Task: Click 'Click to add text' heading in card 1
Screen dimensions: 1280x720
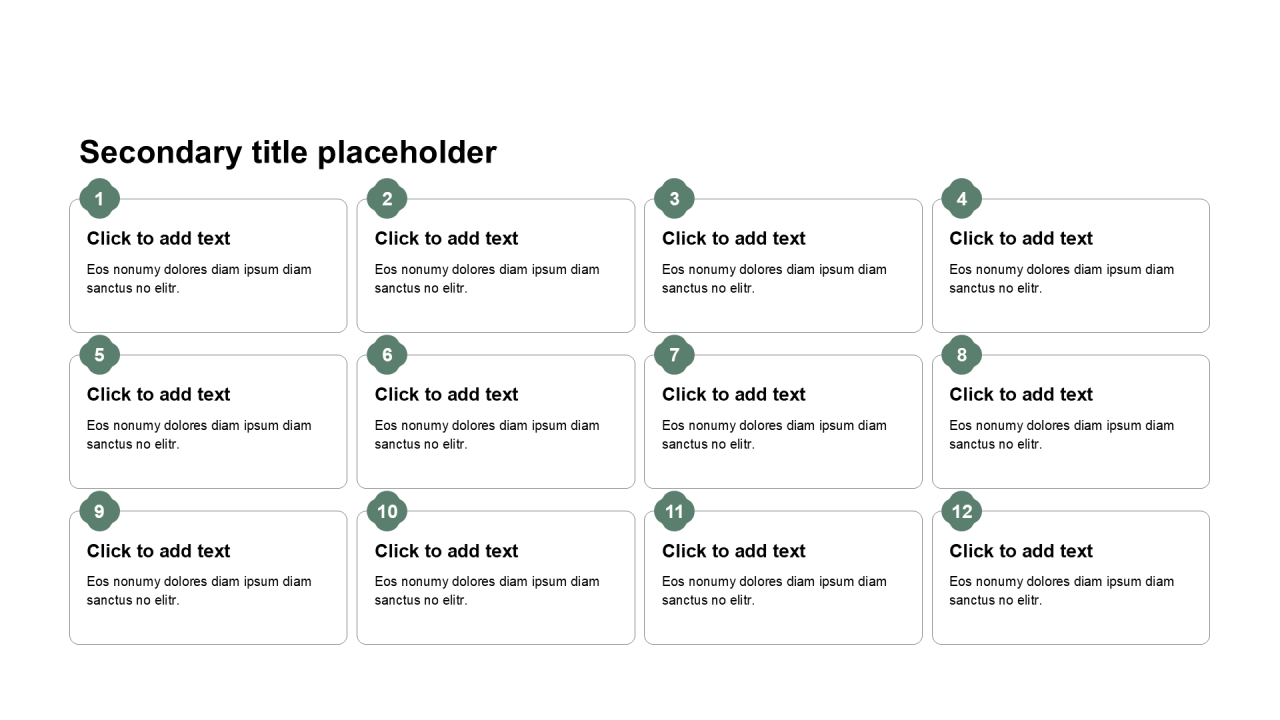Action: 158,238
